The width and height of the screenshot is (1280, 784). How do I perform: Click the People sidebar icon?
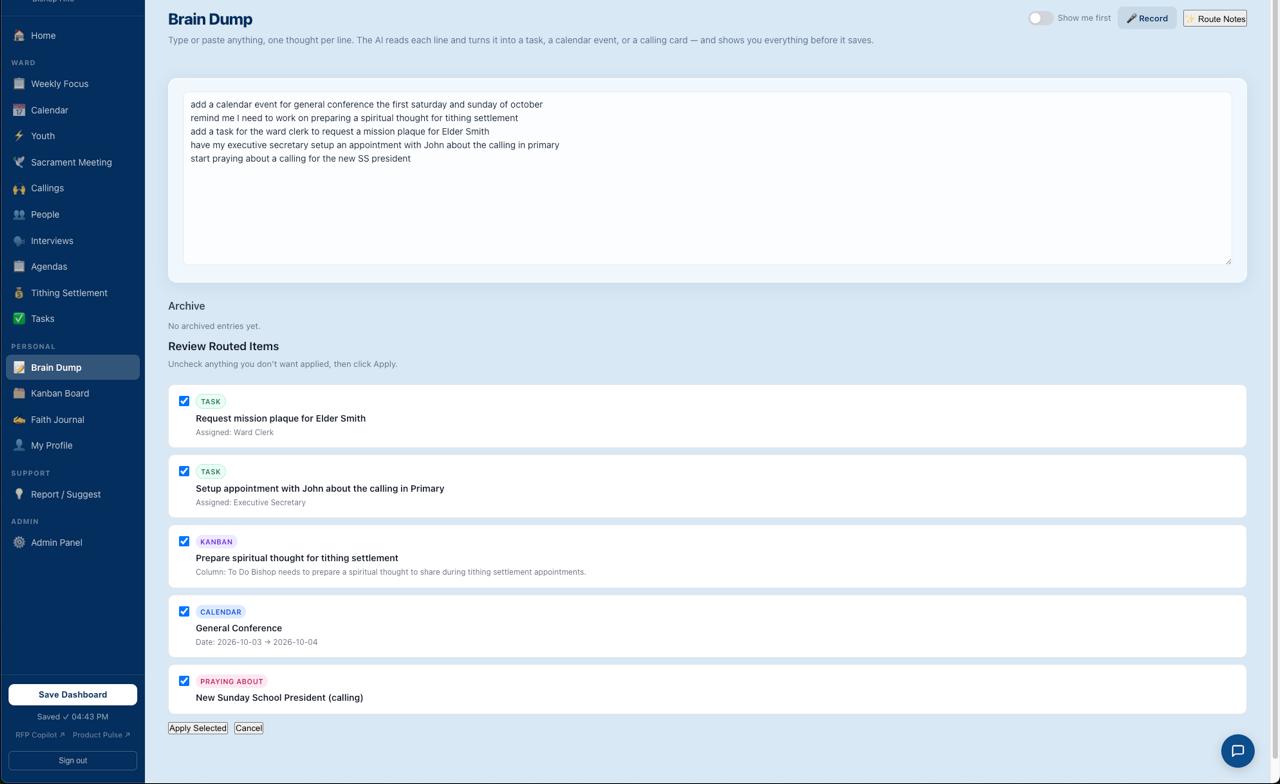[19, 214]
